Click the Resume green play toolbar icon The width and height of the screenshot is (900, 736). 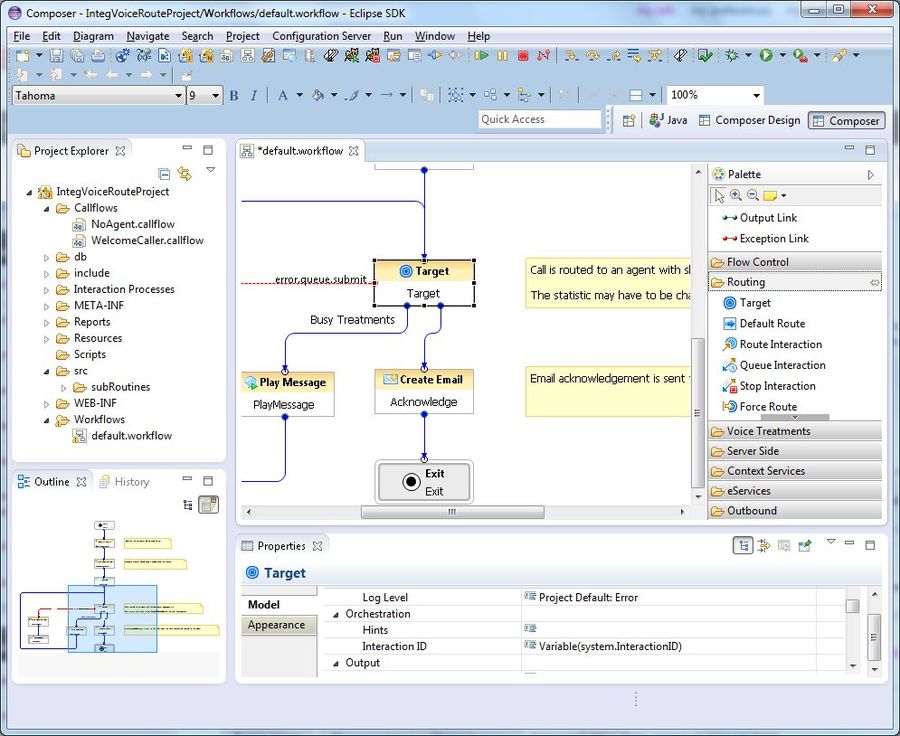click(x=481, y=55)
